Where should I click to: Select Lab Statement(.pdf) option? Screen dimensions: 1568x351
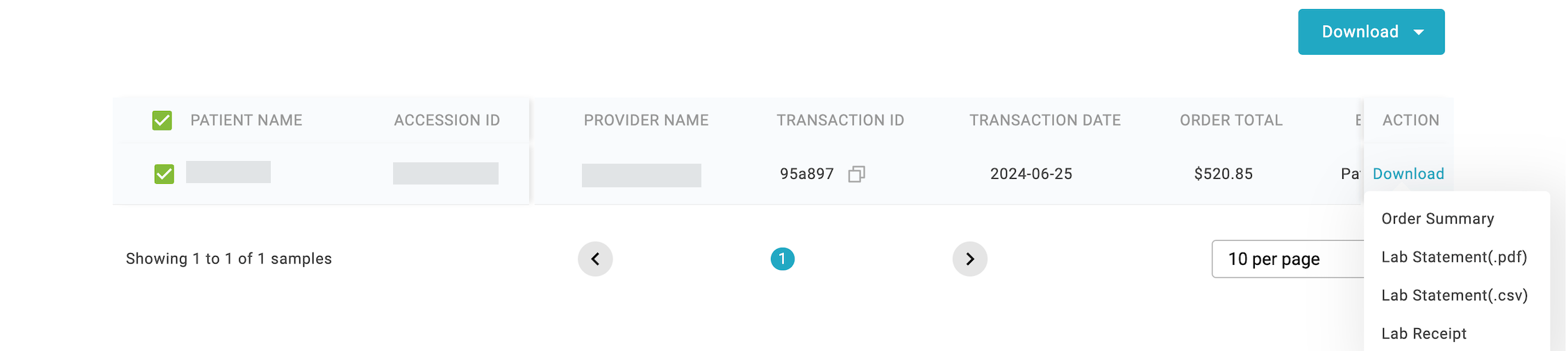point(1454,257)
